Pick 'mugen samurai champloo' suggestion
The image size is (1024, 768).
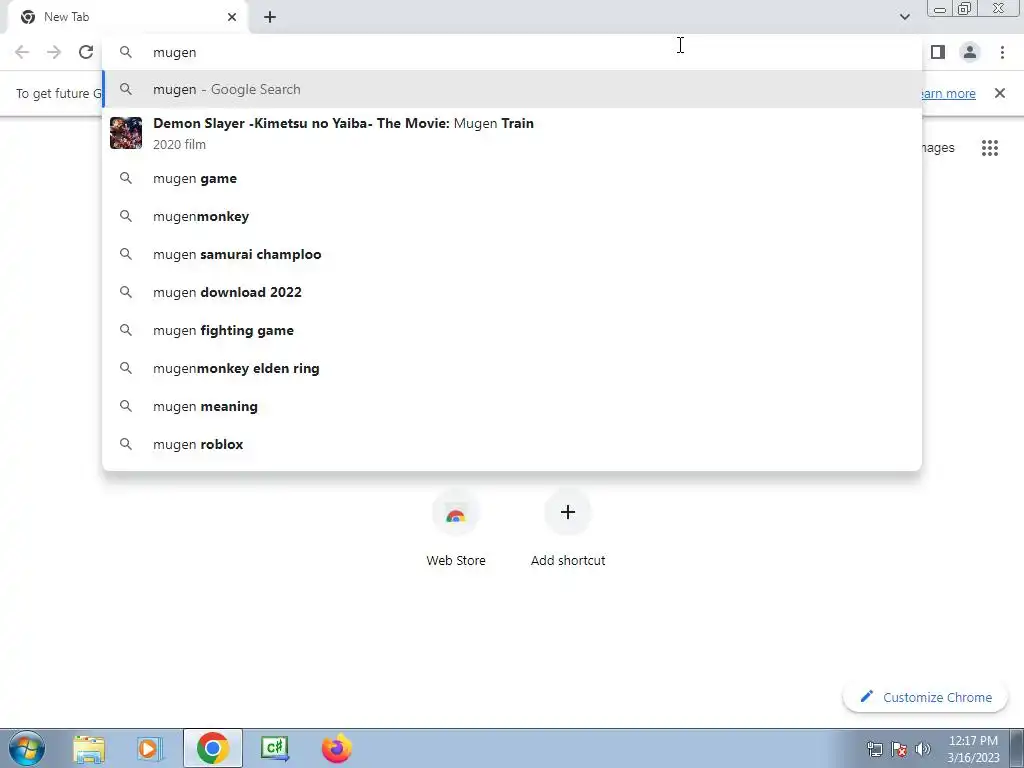(x=513, y=254)
